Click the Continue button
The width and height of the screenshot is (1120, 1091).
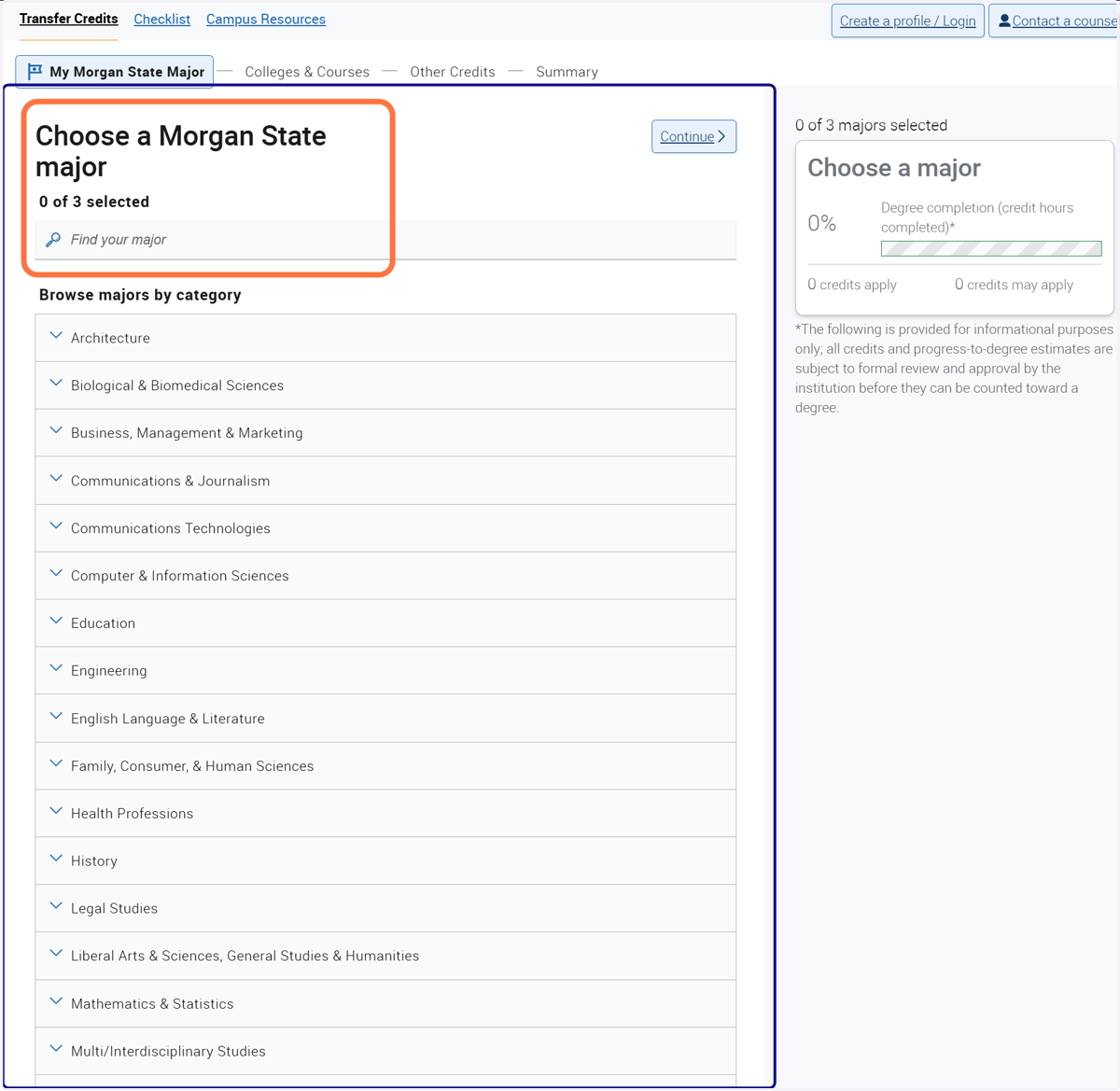(x=693, y=136)
